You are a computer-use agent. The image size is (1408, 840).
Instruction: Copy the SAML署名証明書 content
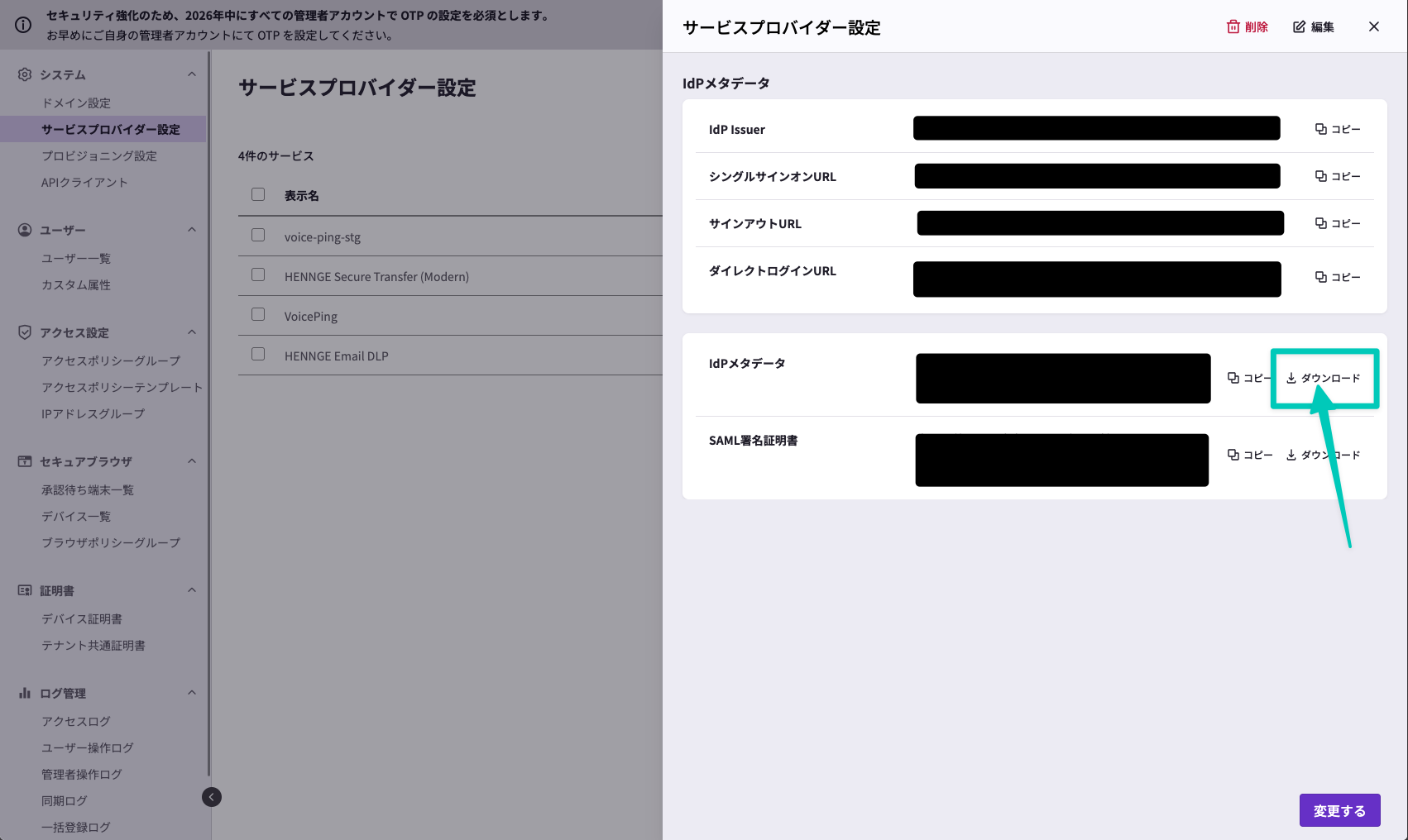(x=1250, y=455)
